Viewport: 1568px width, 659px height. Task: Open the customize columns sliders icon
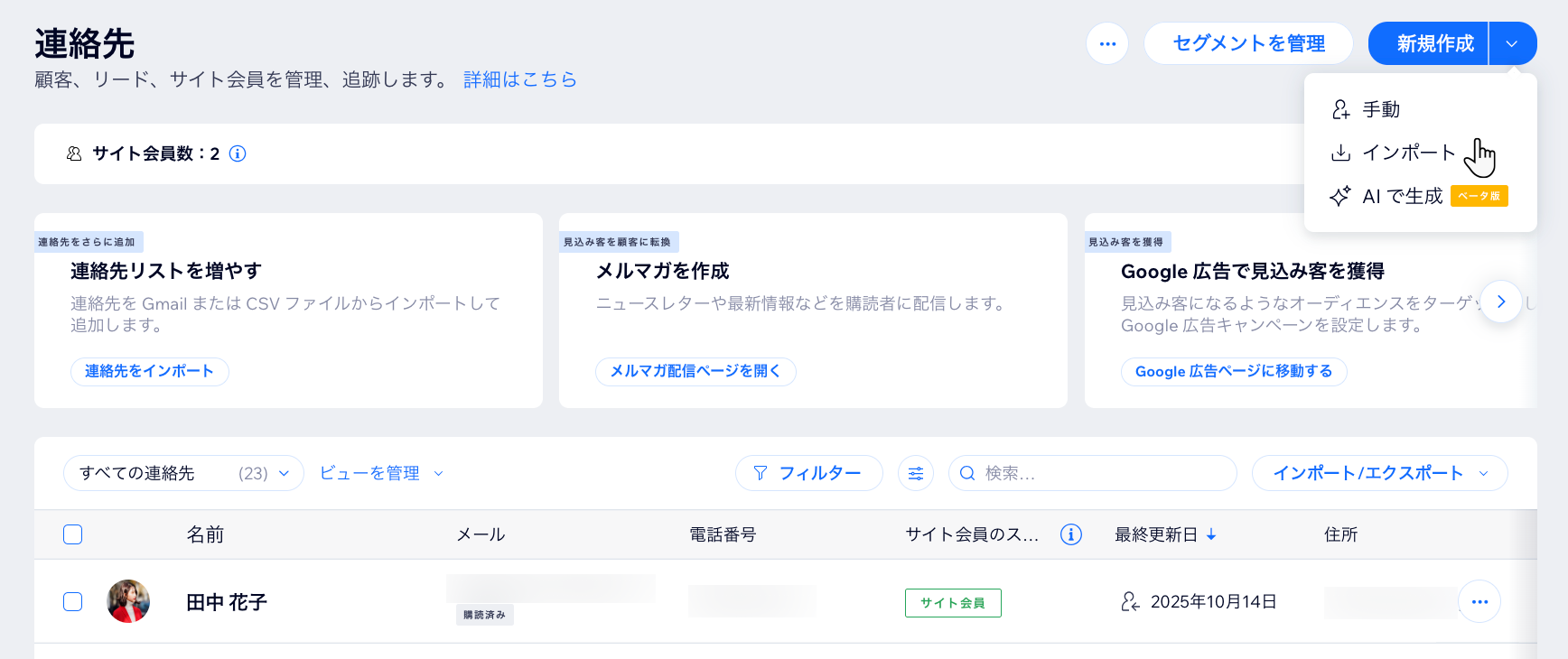pyautogui.click(x=916, y=473)
